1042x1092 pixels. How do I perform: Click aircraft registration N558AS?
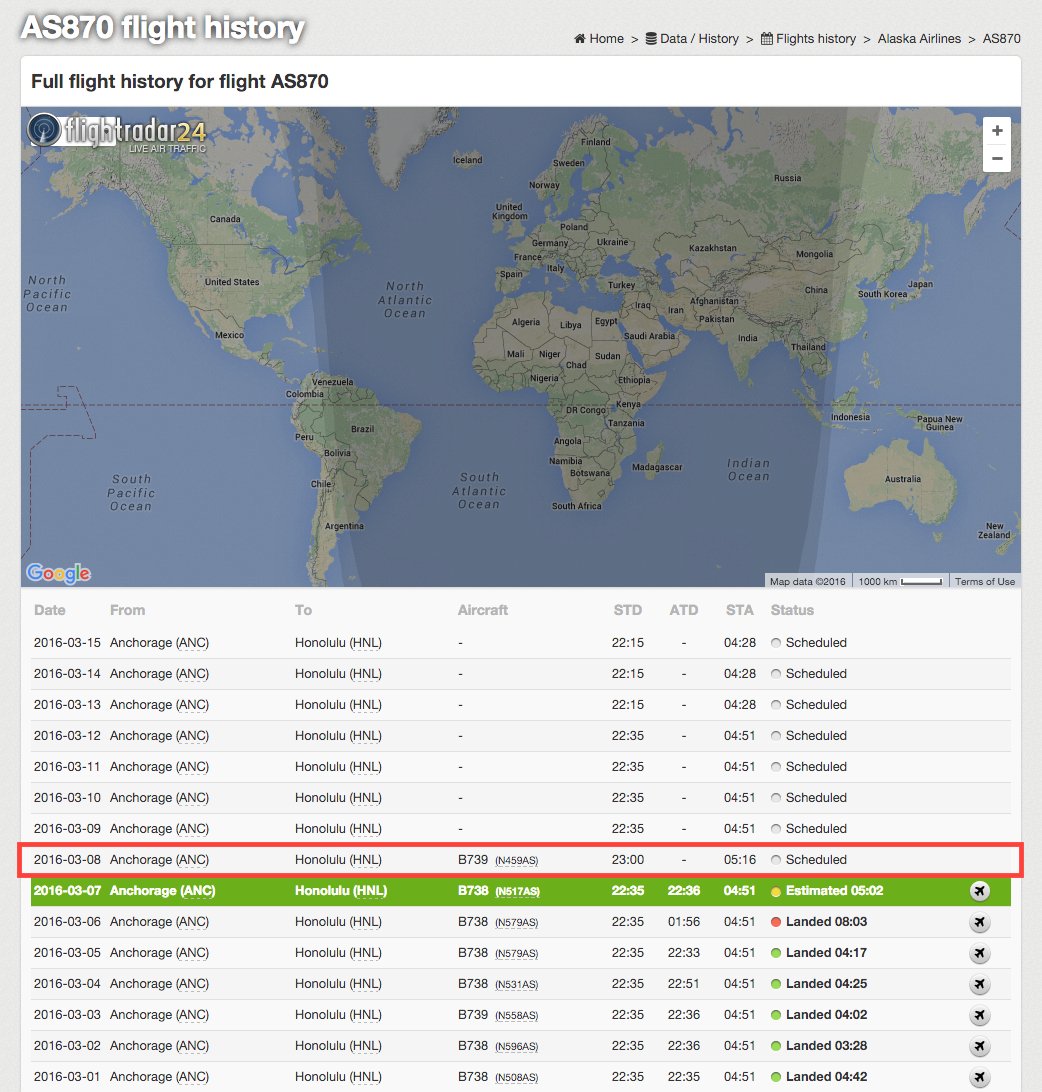tap(517, 1015)
